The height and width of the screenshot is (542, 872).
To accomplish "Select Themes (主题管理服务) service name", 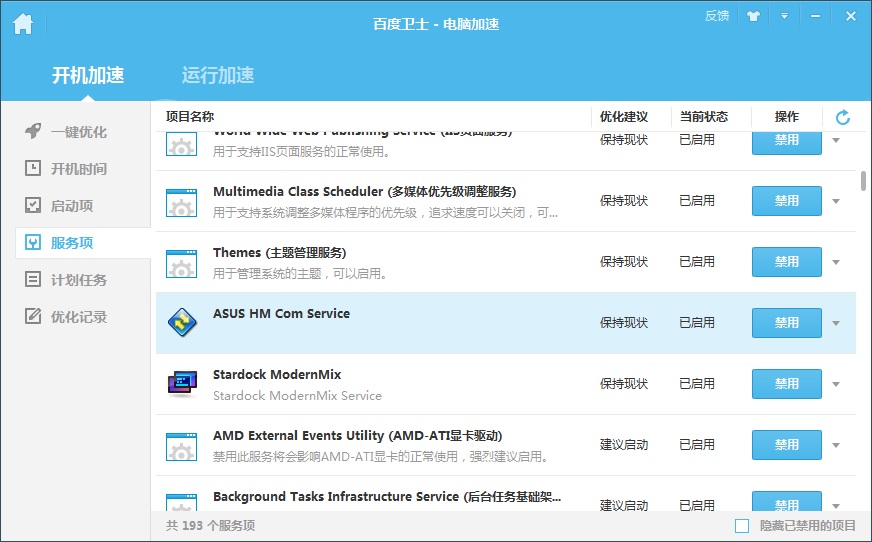I will point(280,253).
